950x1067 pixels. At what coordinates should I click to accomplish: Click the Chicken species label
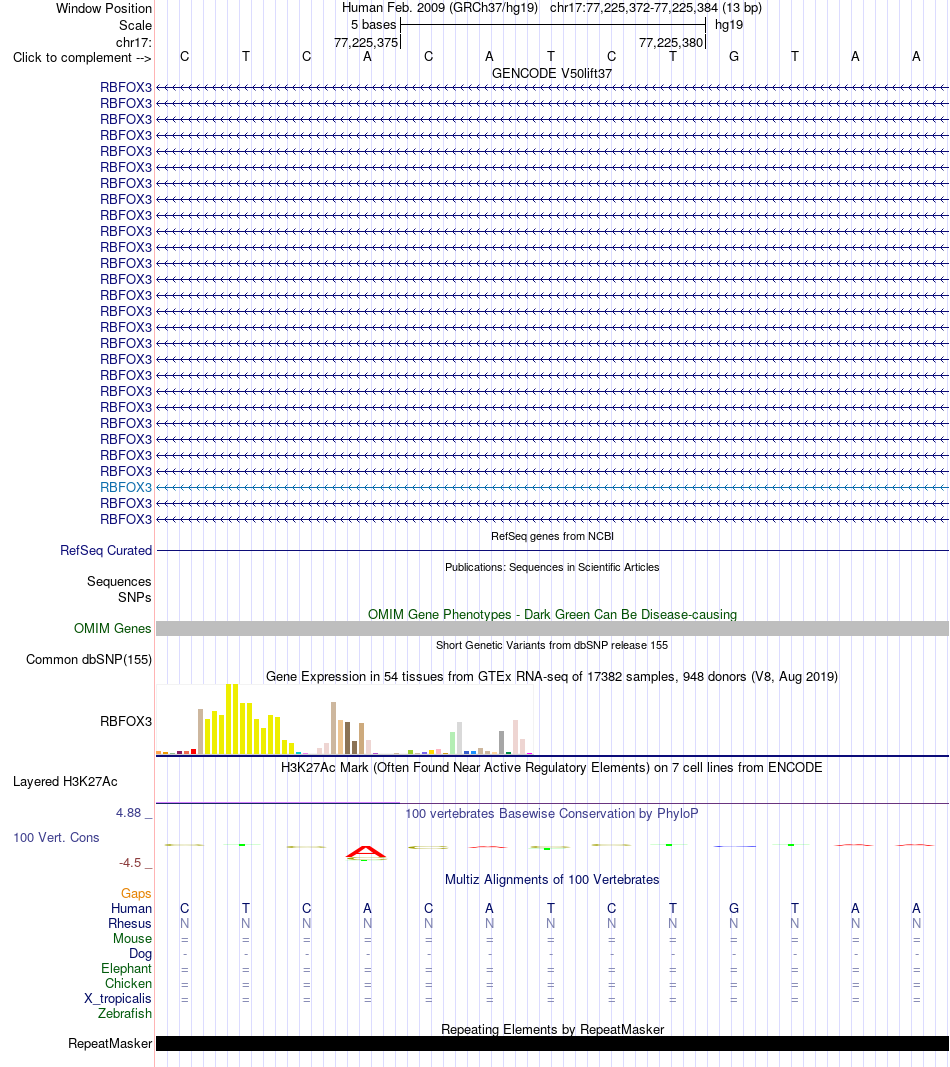[128, 983]
